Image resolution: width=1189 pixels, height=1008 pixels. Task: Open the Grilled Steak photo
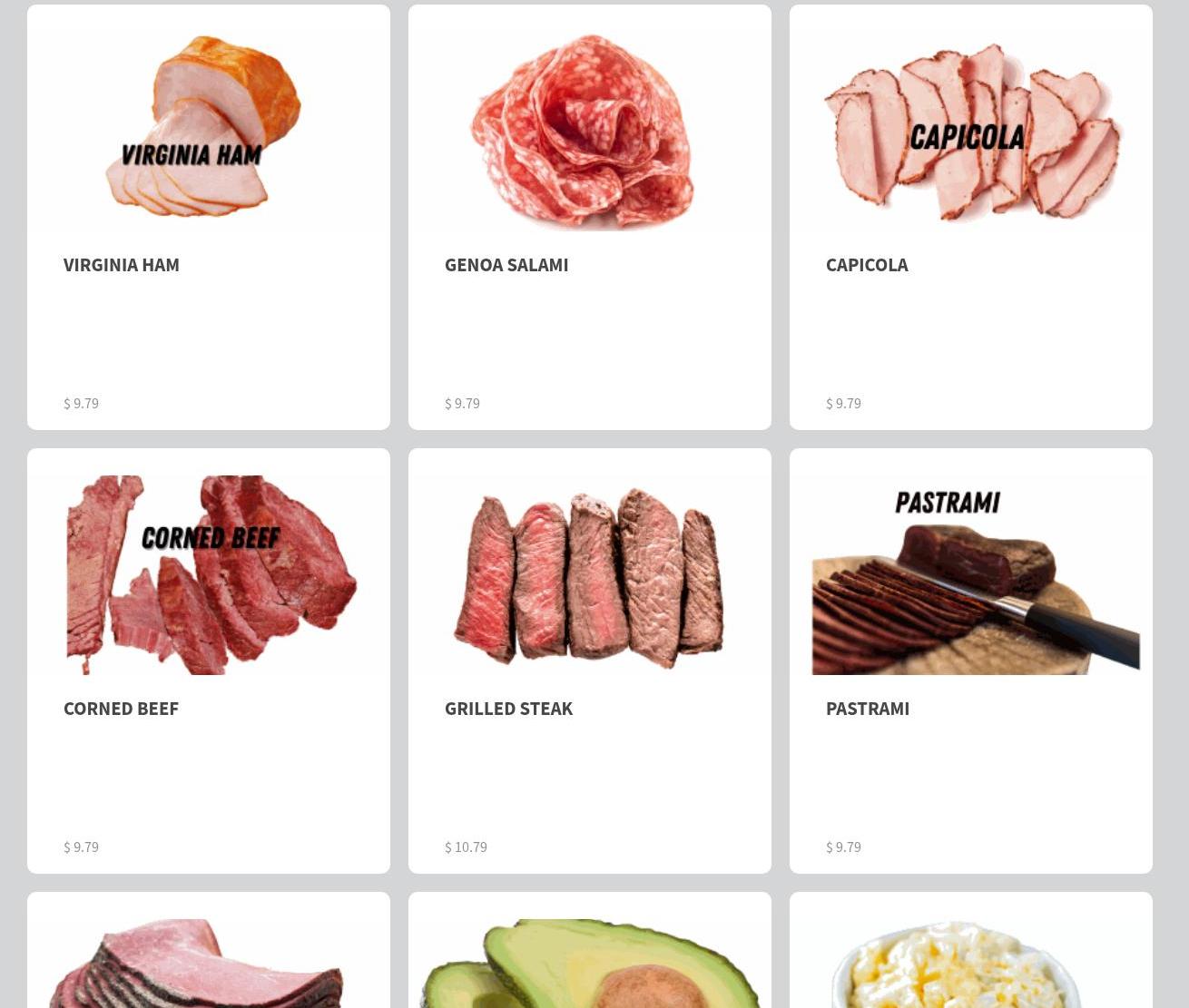point(590,574)
